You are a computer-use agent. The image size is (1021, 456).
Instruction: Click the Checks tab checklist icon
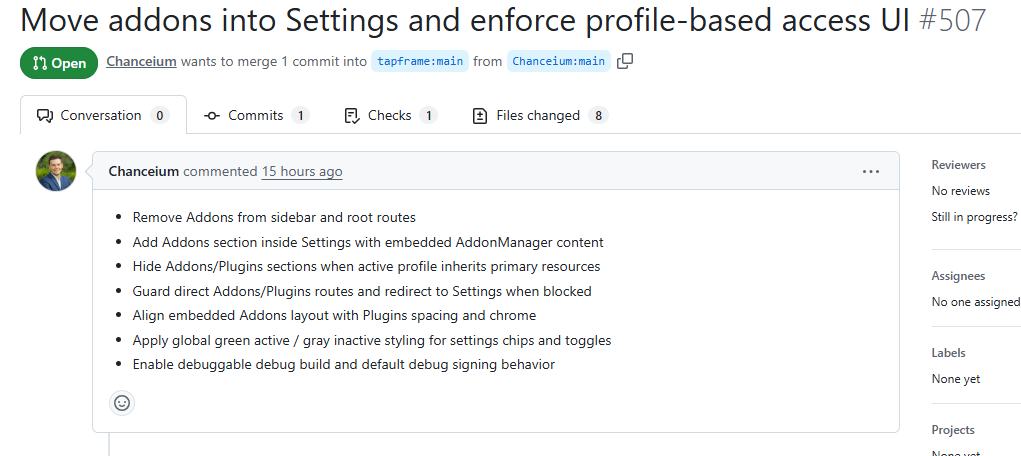coord(352,116)
